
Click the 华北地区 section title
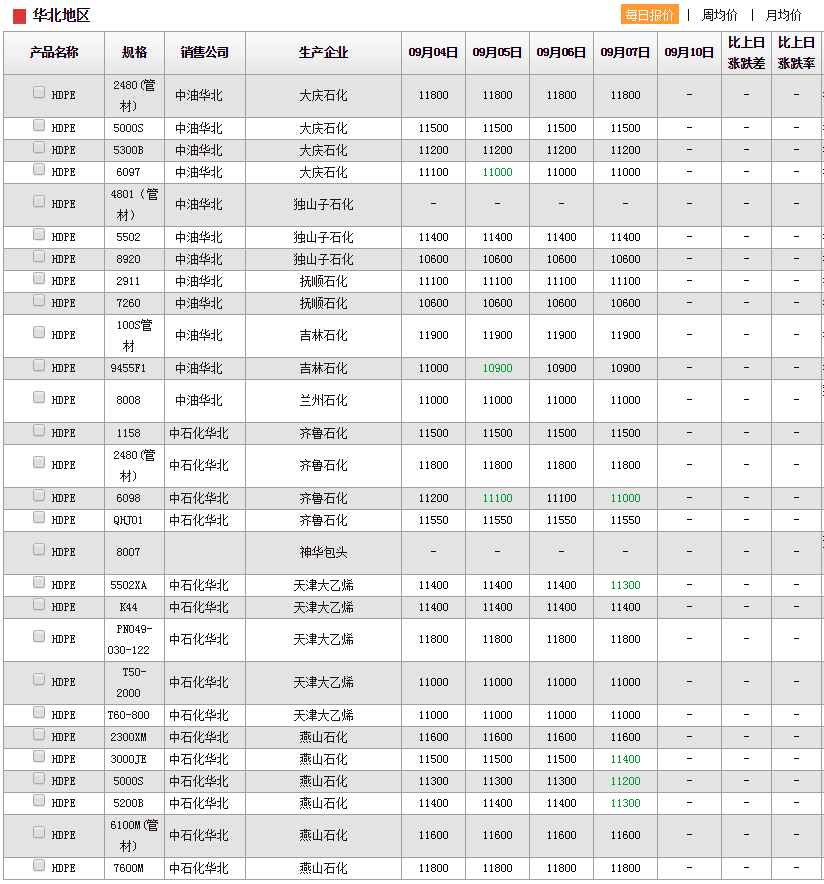pos(61,15)
